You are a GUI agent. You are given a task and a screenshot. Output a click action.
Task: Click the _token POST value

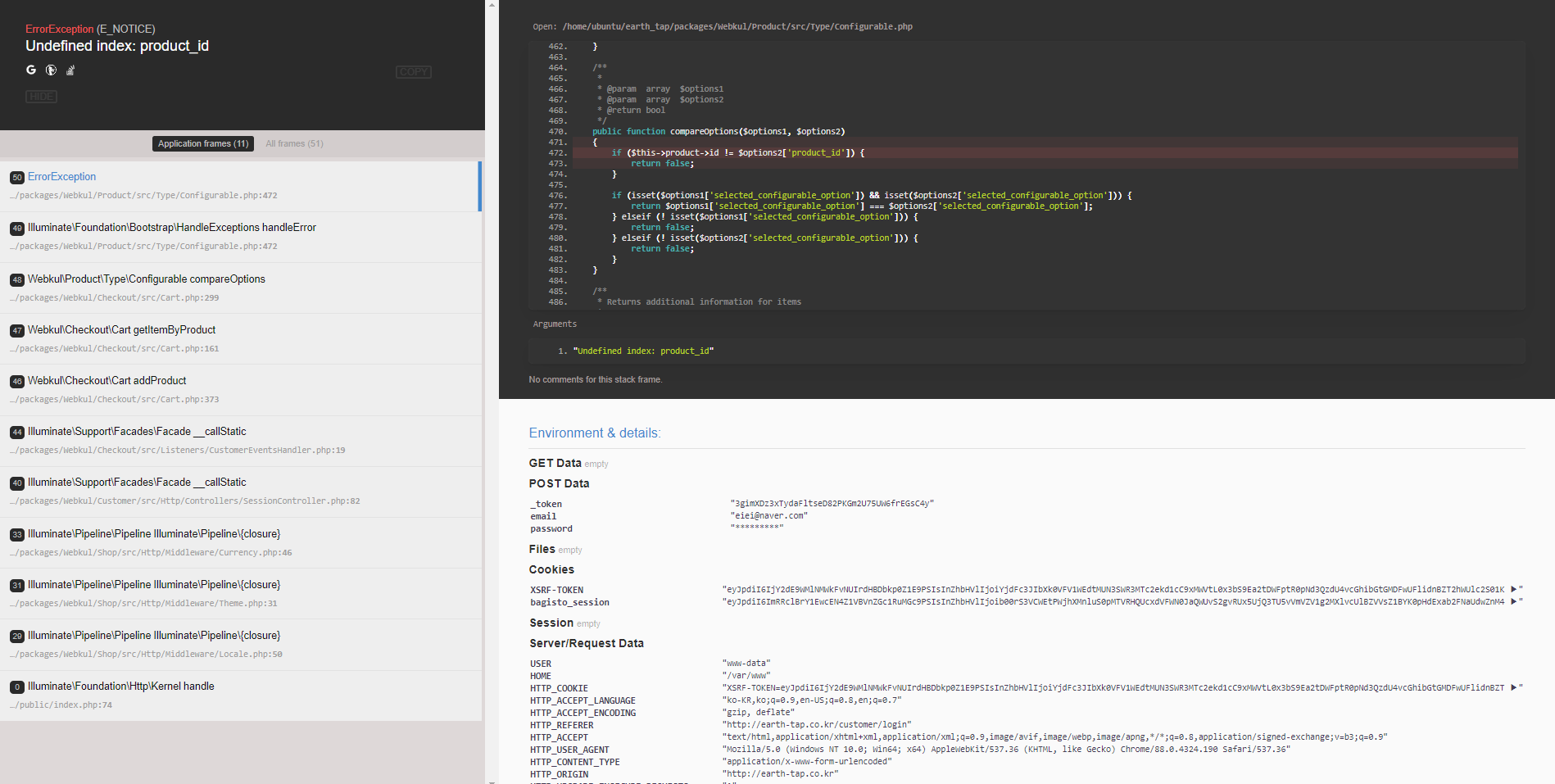coord(832,504)
